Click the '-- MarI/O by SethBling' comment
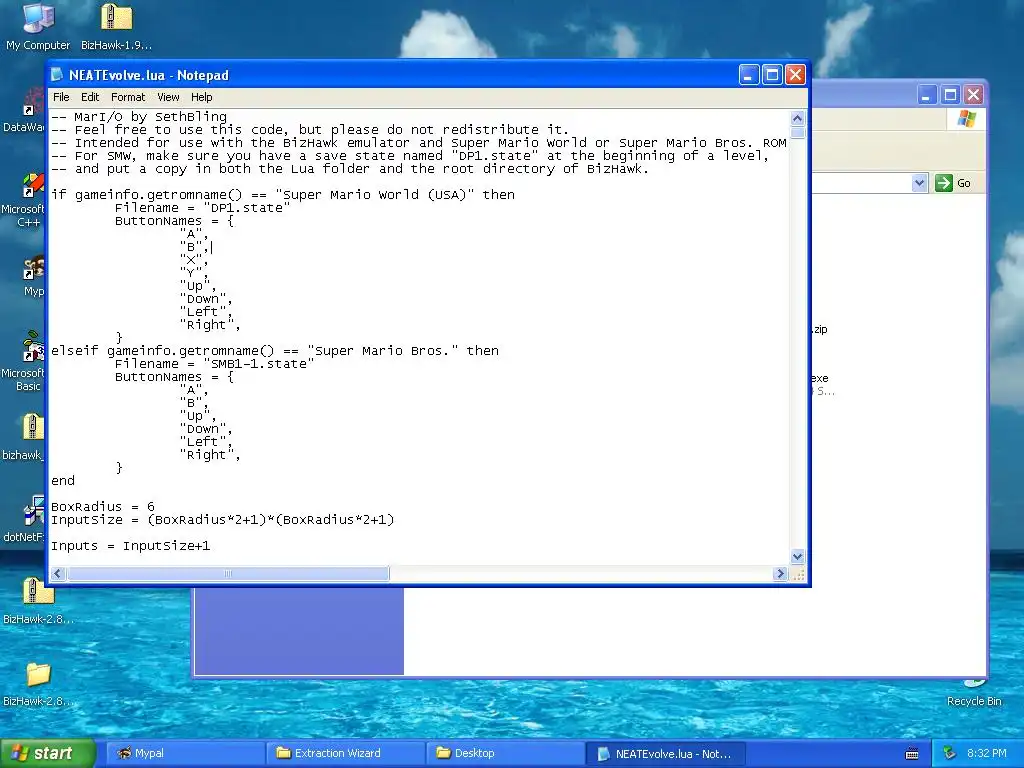This screenshot has width=1024, height=768. [139, 117]
